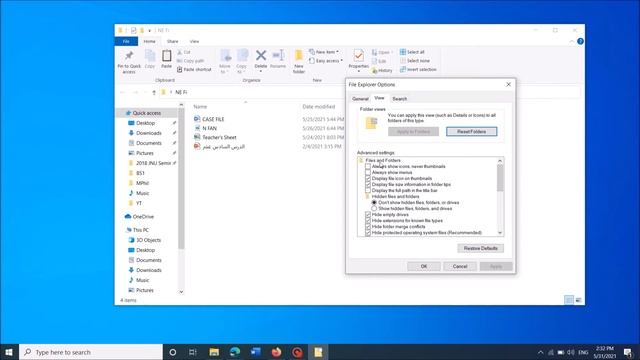Viewport: 640px width, 360px height.
Task: Switch to the Home ribbon tab
Action: (x=149, y=41)
